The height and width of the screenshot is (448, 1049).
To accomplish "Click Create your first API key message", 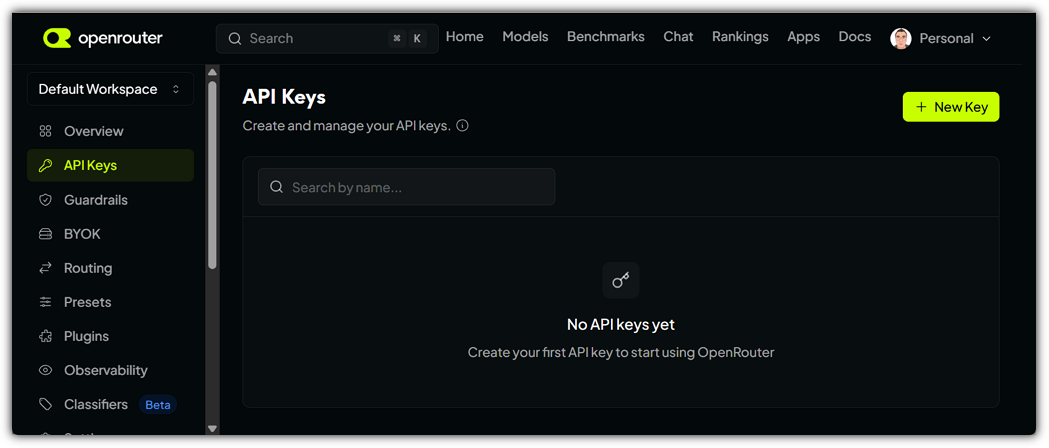I will [x=621, y=352].
